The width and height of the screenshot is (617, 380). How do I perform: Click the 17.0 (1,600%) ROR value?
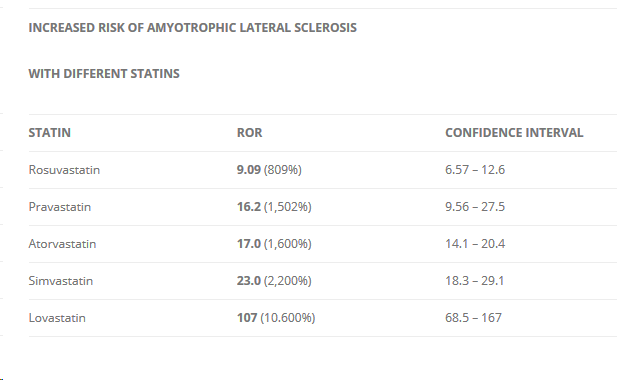[274, 244]
